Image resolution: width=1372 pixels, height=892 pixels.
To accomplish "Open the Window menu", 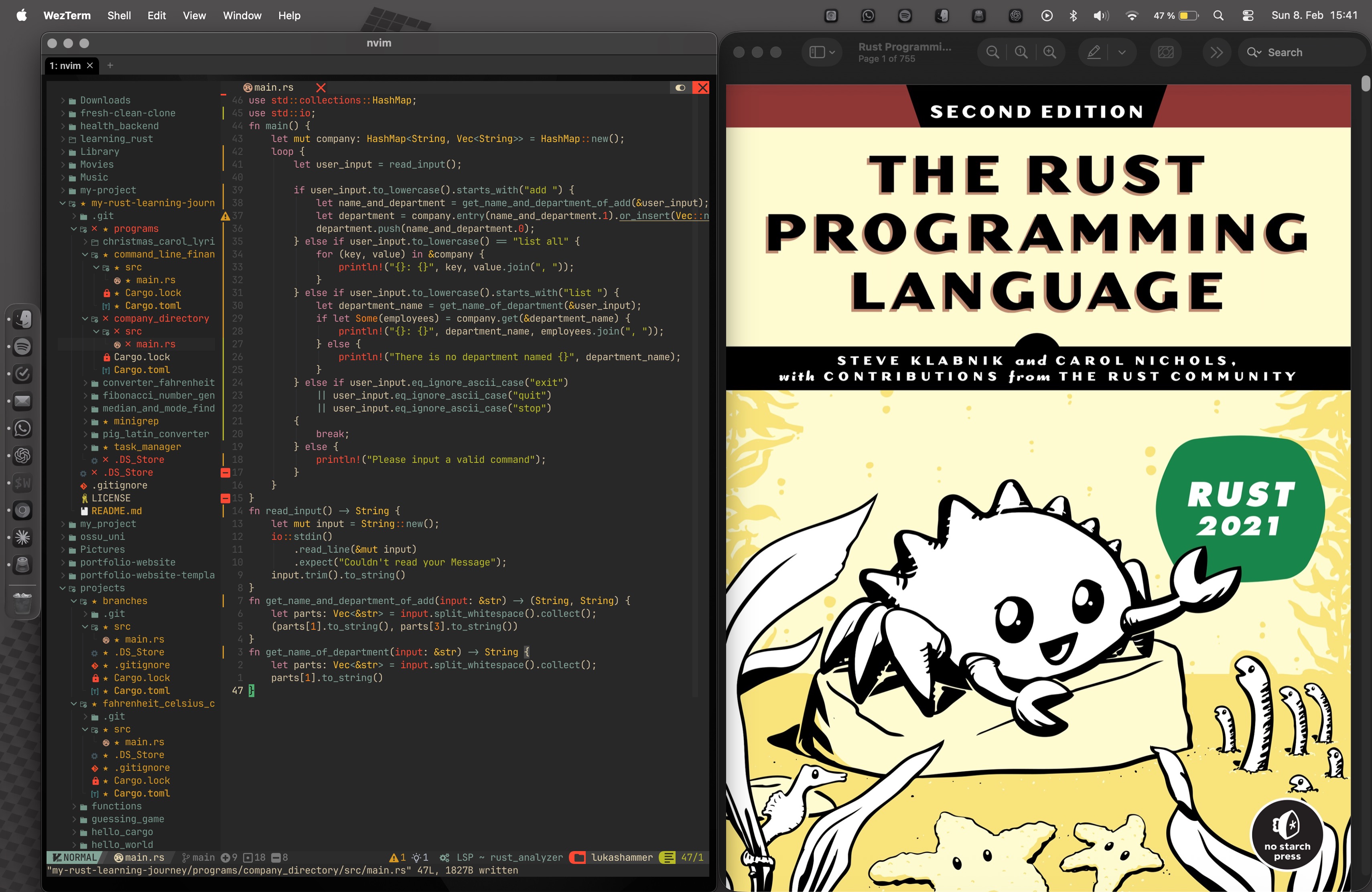I will point(242,16).
